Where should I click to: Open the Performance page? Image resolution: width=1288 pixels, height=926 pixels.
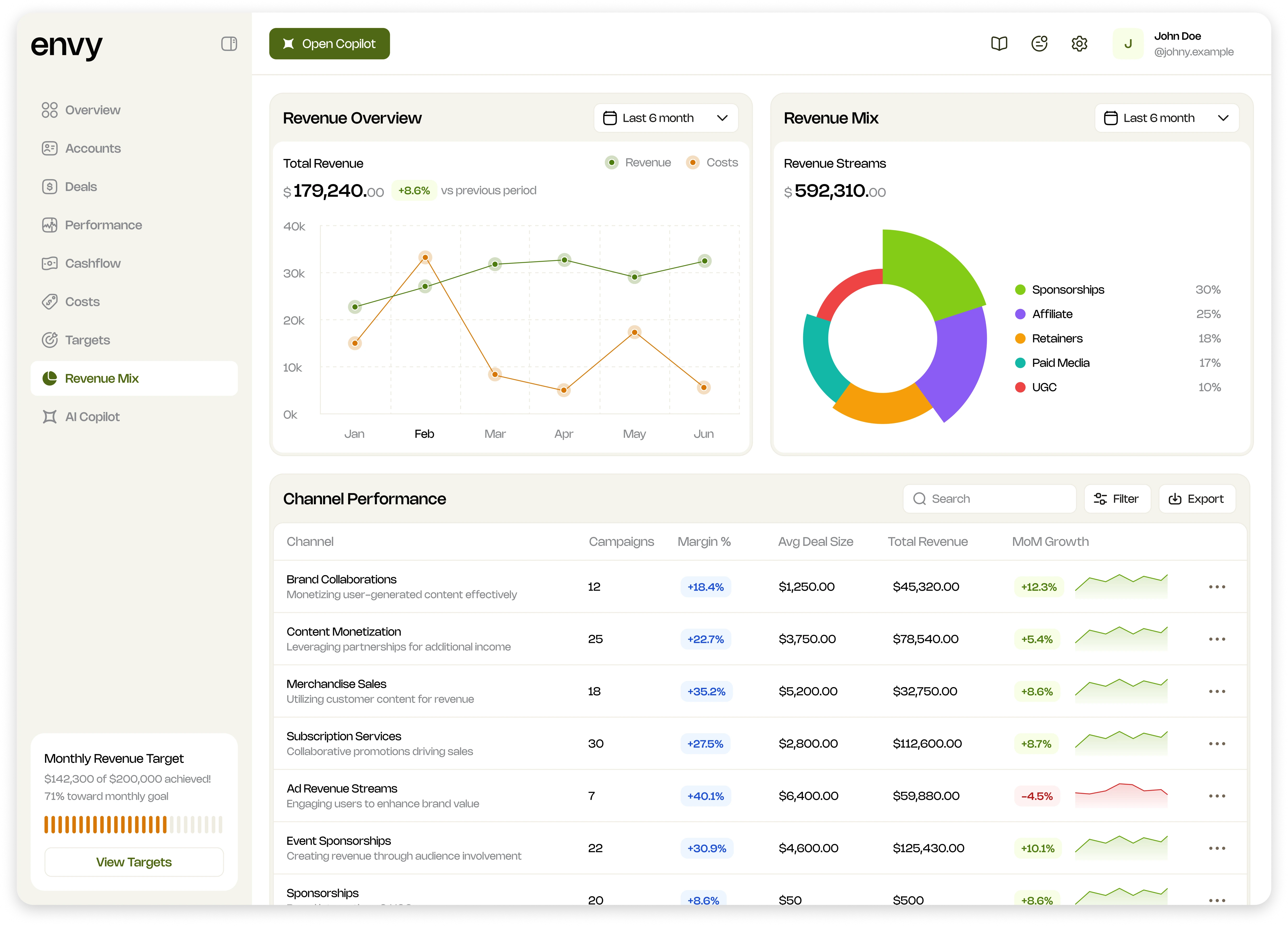[x=134, y=225]
